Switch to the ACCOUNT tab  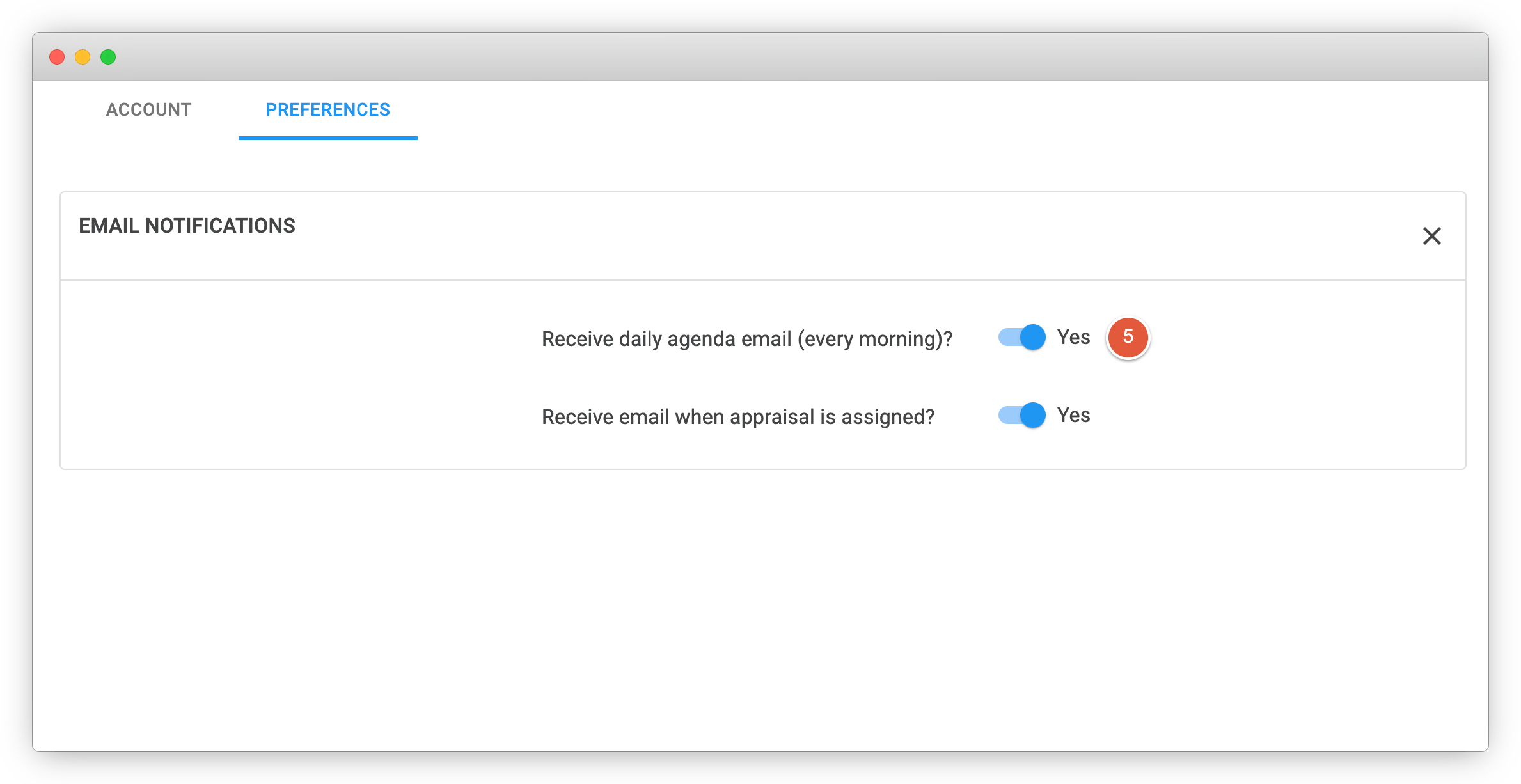tap(148, 110)
